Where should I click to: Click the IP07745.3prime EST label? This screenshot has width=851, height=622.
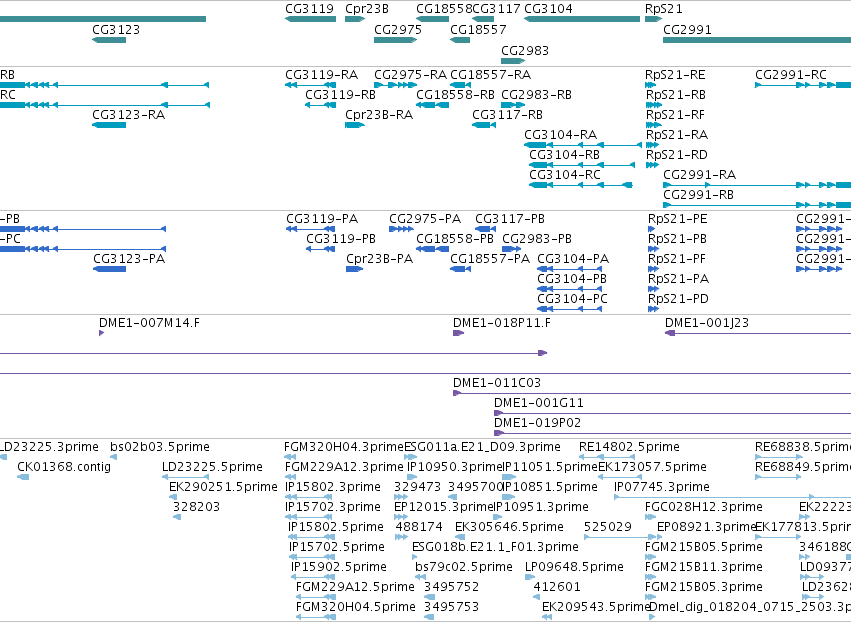pyautogui.click(x=662, y=487)
